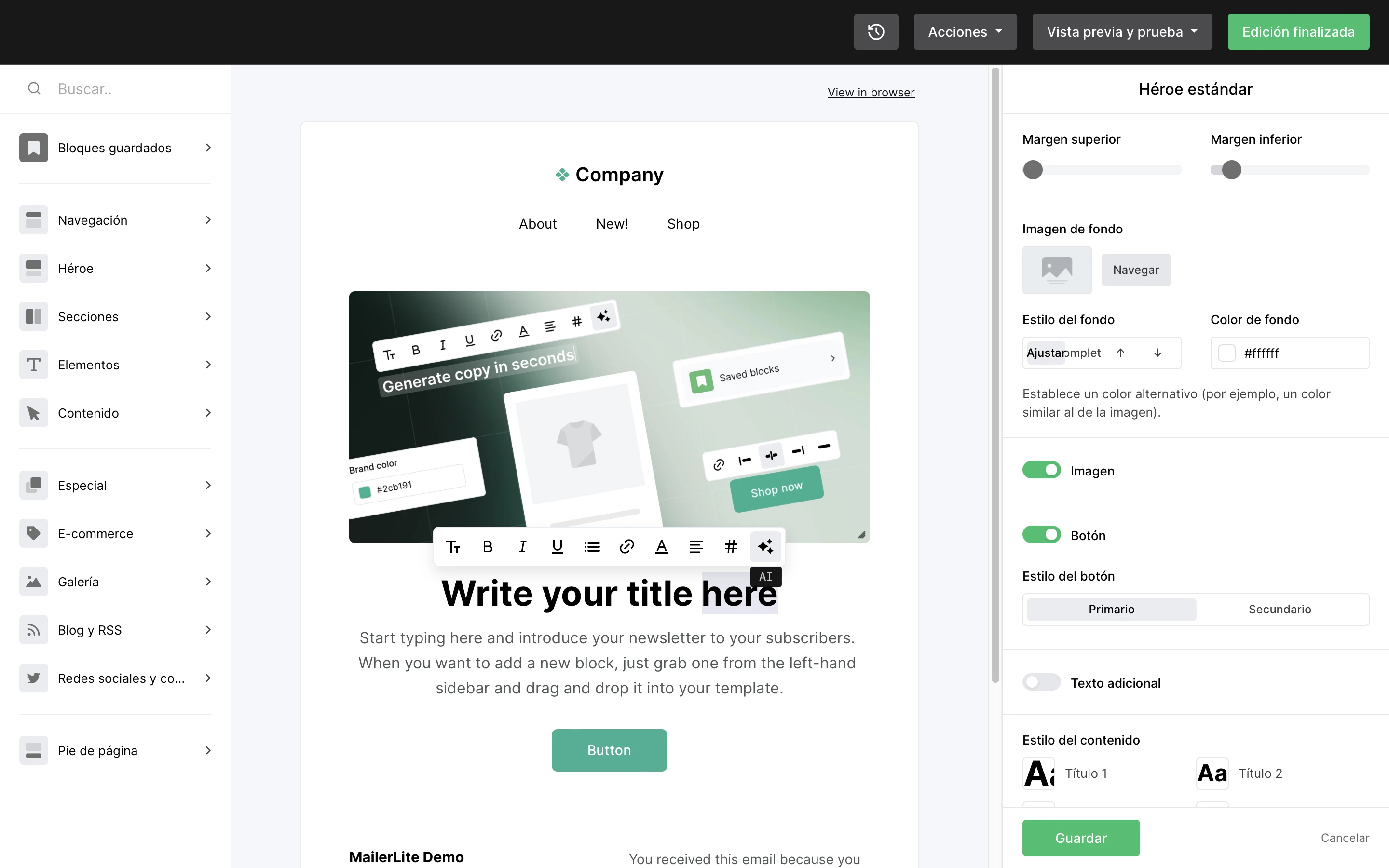Screen dimensions: 1389x868
Task: Click the green Guardar button
Action: (x=1081, y=838)
